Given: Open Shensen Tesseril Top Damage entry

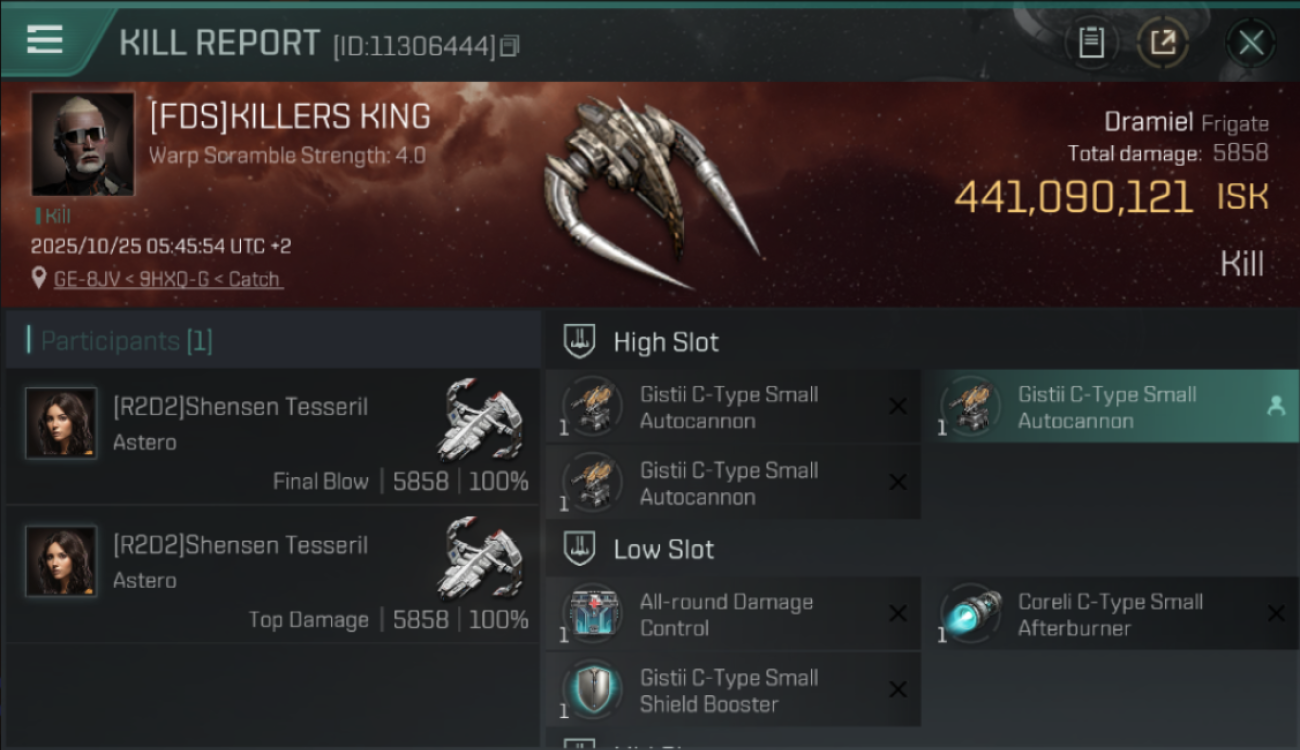Looking at the screenshot, I should [272, 575].
